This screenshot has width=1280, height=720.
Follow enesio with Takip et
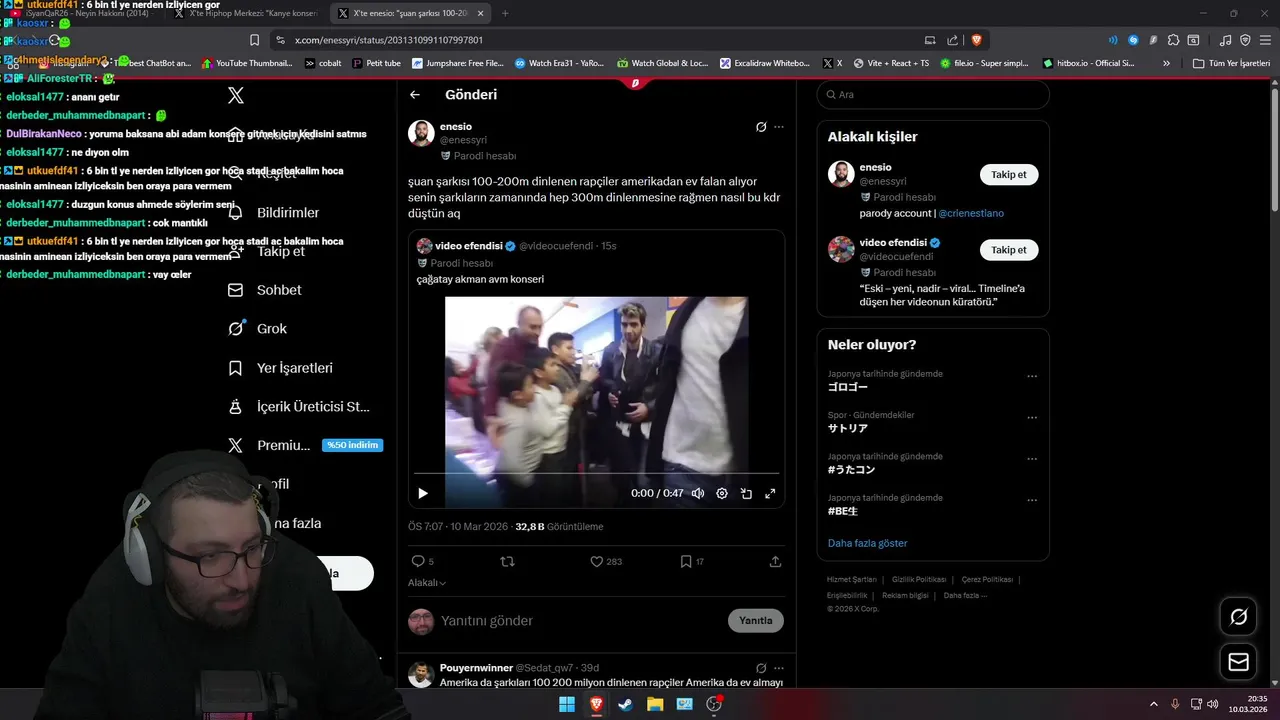click(1009, 175)
